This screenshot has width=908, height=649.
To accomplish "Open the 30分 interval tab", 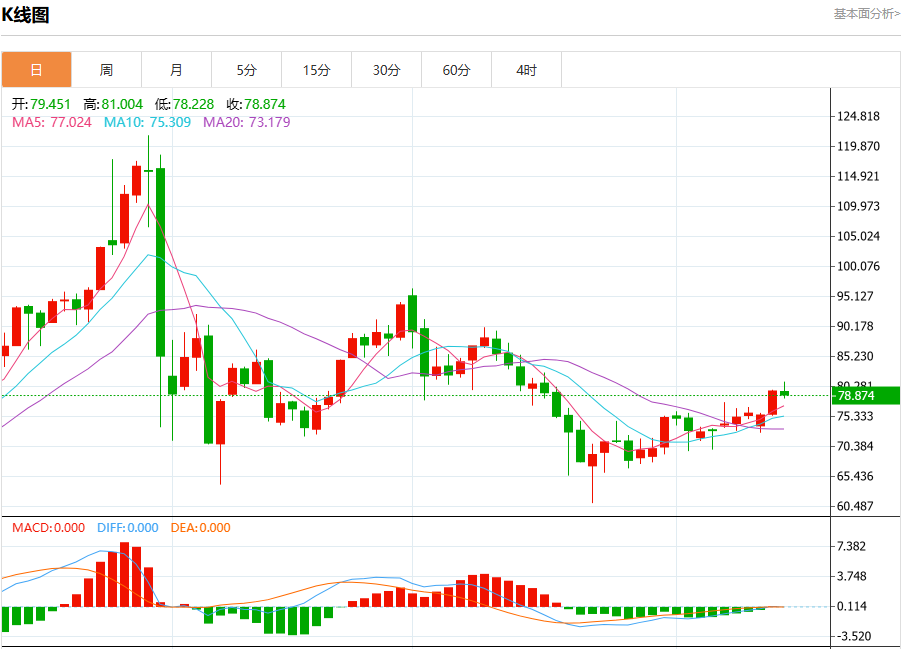I will click(x=387, y=70).
